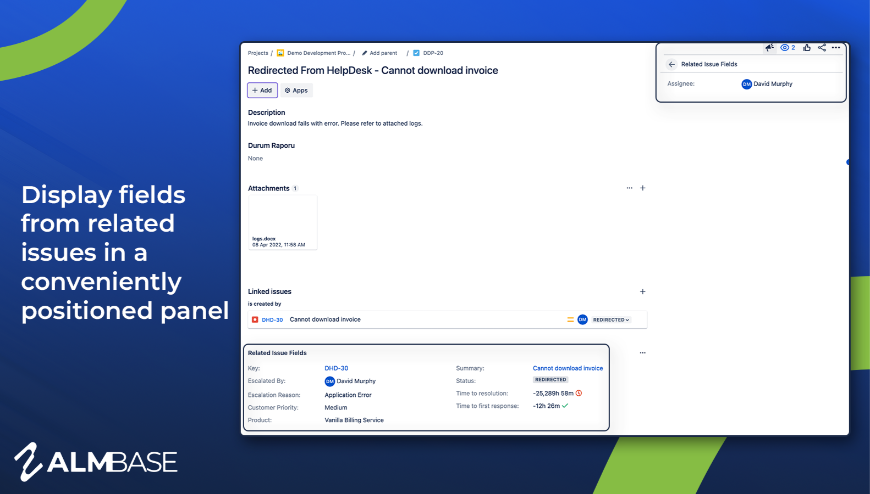870x494 pixels.
Task: Open the Projects breadcrumb
Action: click(x=258, y=53)
